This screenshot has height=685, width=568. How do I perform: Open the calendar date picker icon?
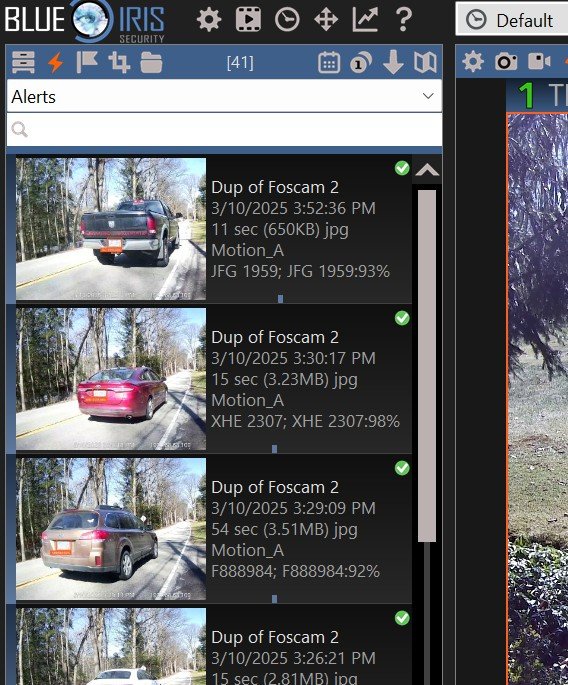[x=329, y=62]
